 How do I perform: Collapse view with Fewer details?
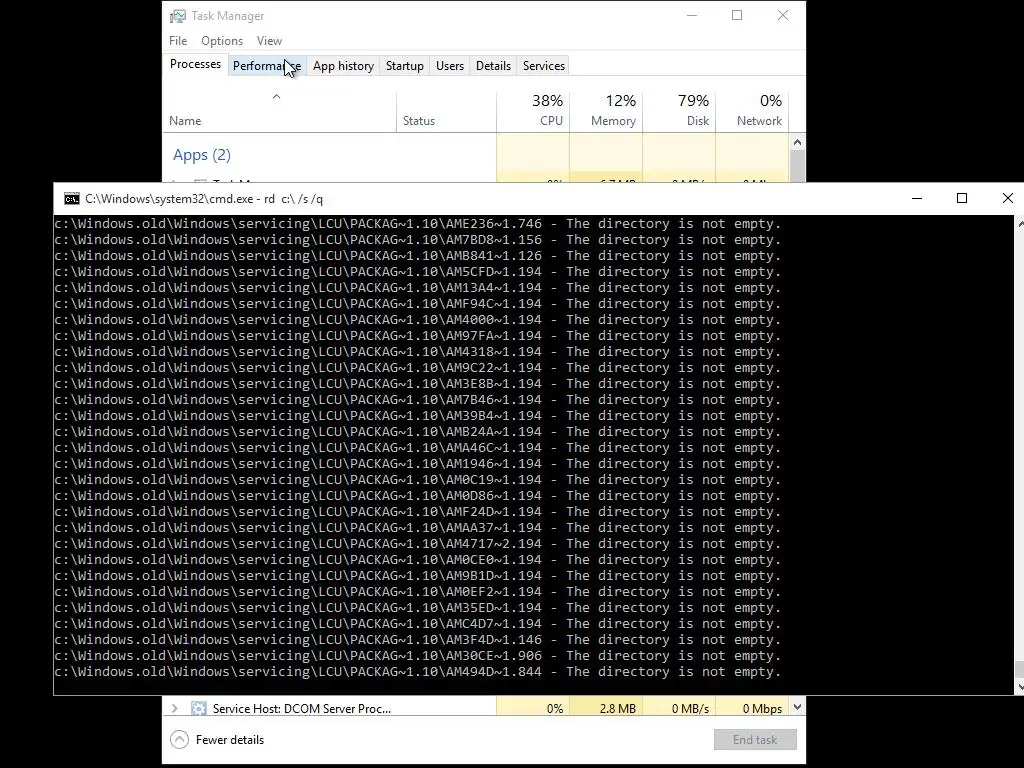(217, 739)
